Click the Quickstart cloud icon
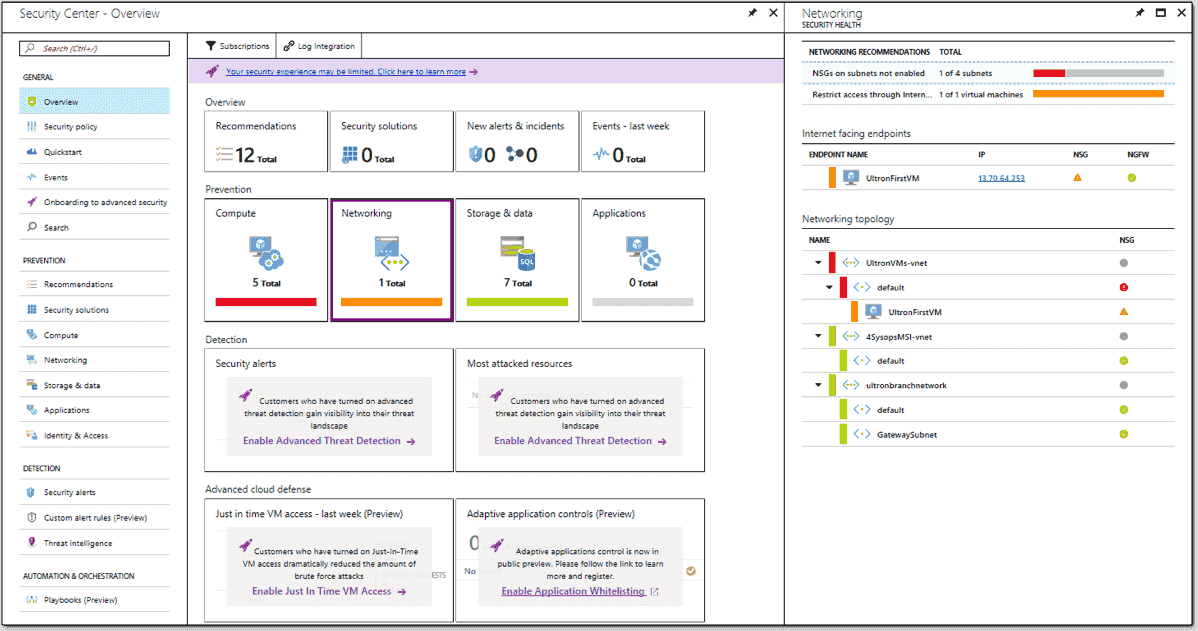 click(x=31, y=151)
